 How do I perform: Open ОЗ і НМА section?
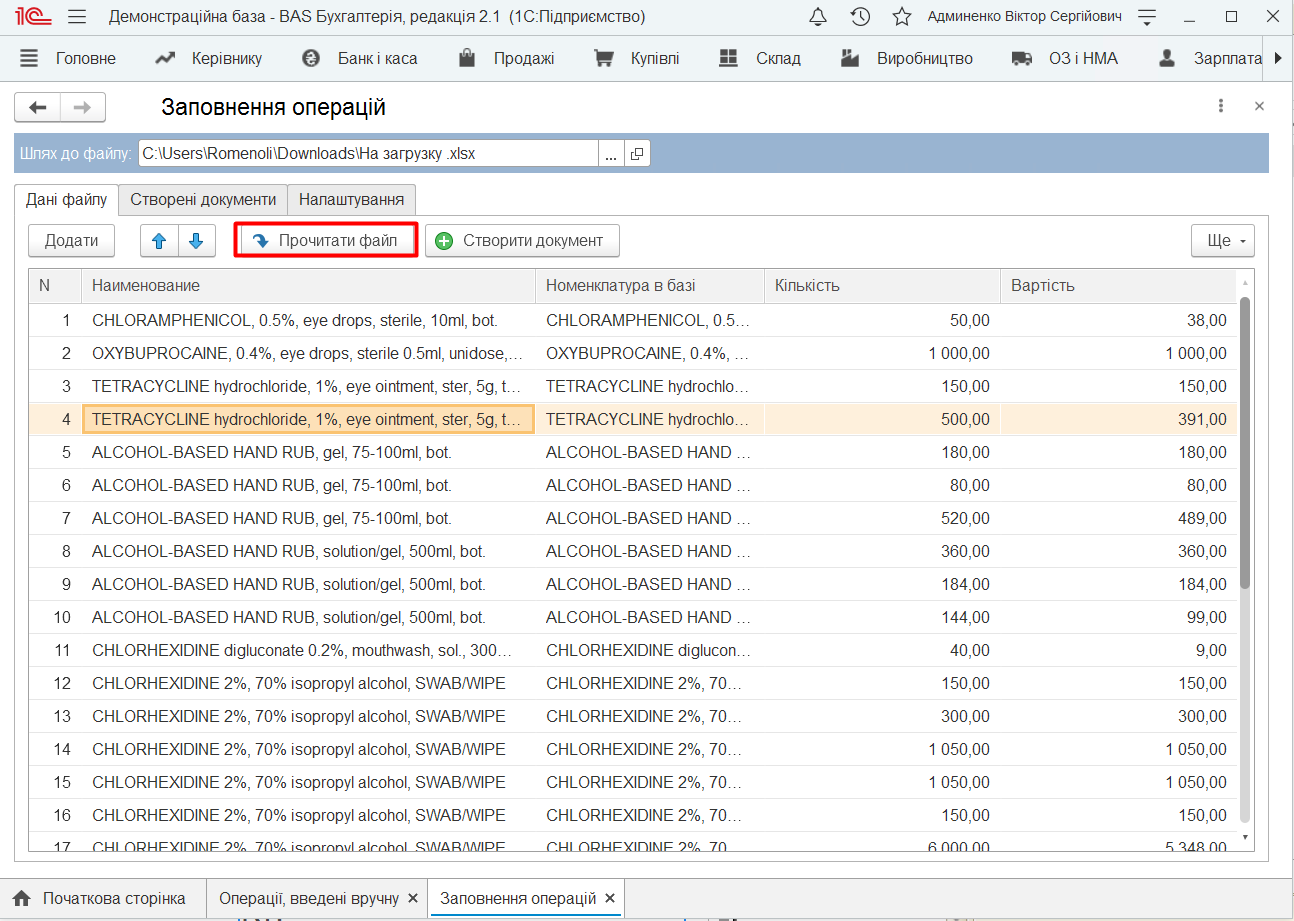pyautogui.click(x=1065, y=58)
